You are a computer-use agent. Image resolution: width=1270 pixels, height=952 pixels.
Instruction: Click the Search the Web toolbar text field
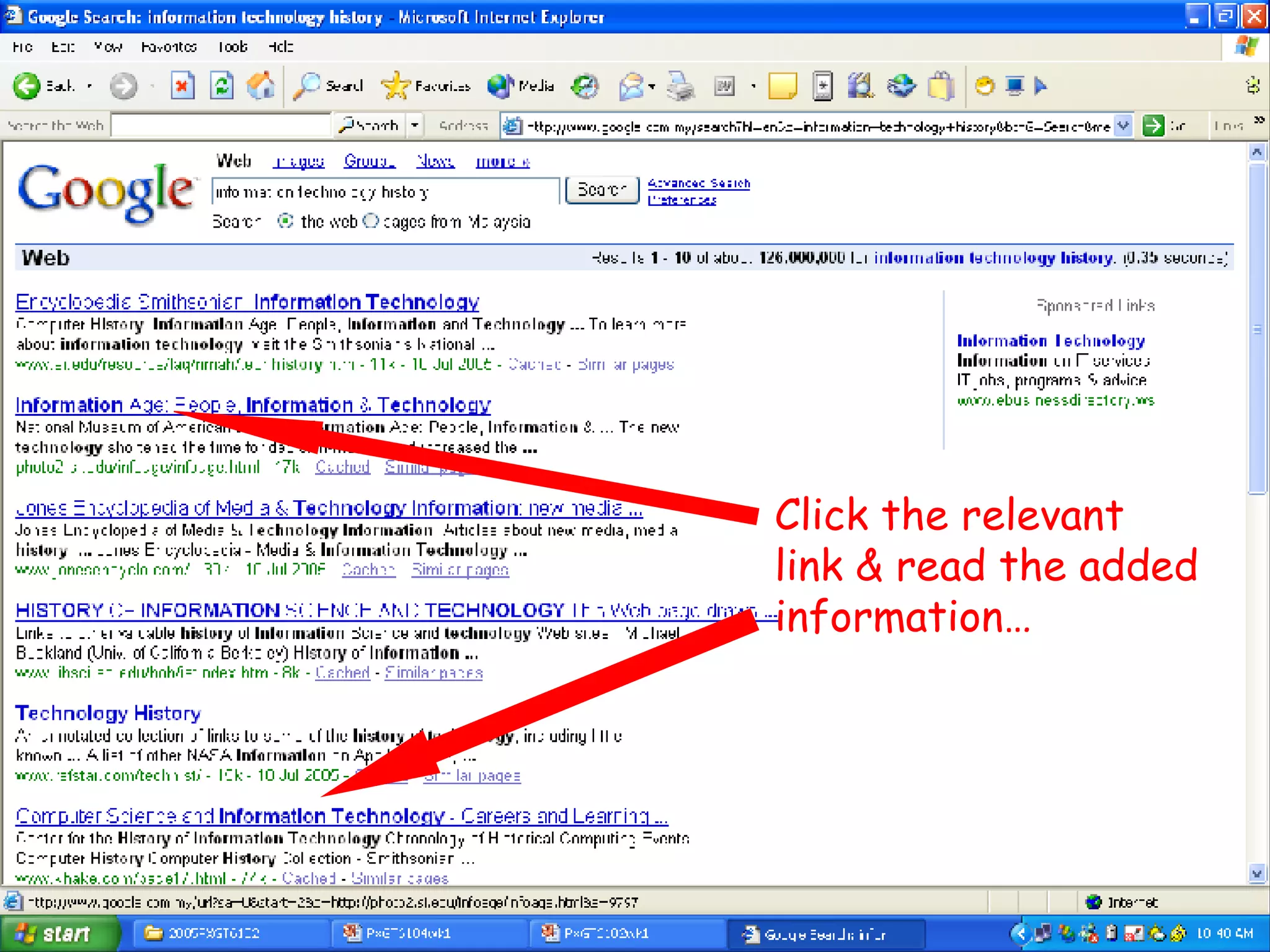coord(221,126)
